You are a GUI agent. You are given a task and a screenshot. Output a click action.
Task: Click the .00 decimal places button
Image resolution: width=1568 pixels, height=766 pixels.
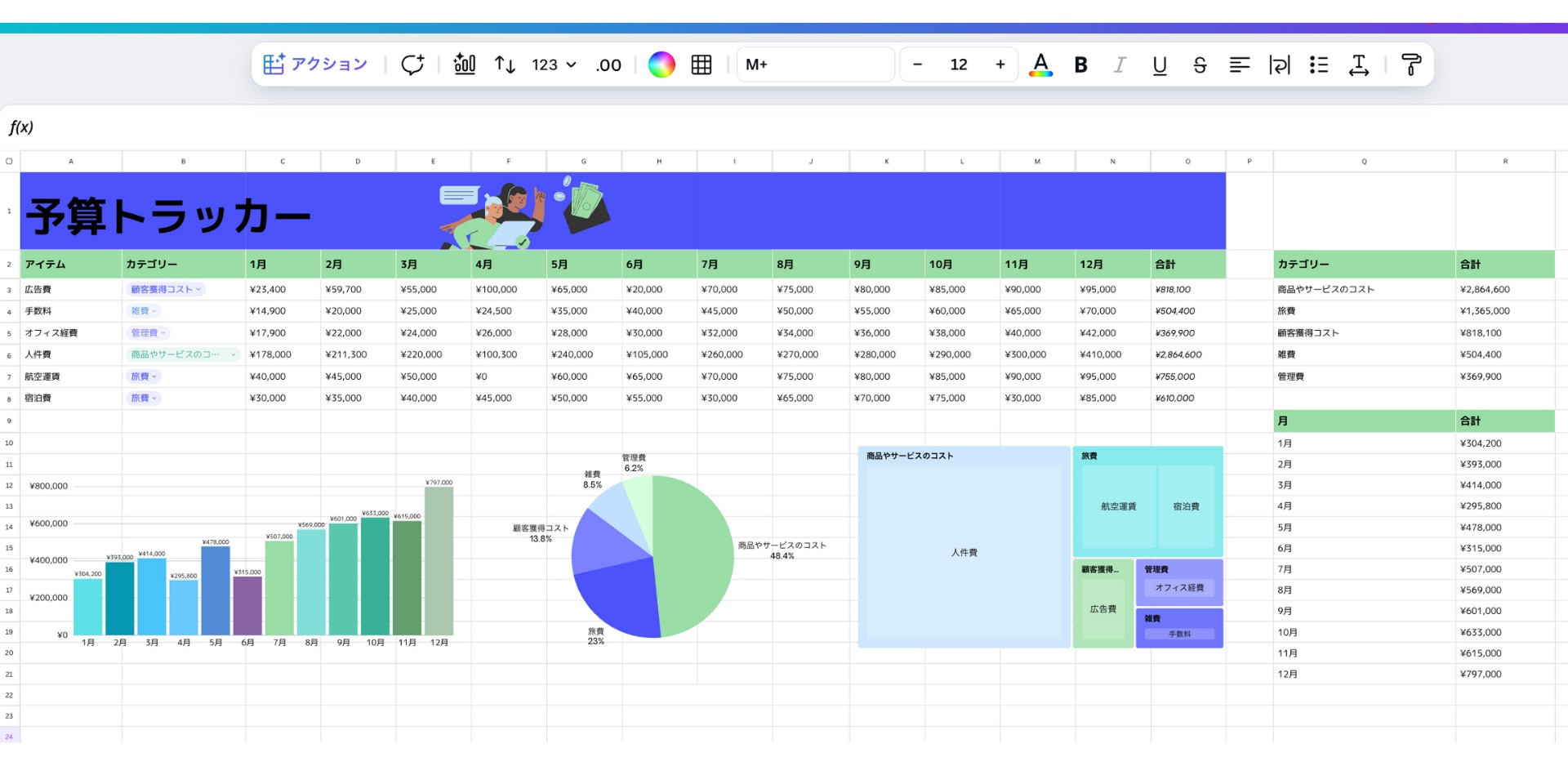(x=608, y=65)
